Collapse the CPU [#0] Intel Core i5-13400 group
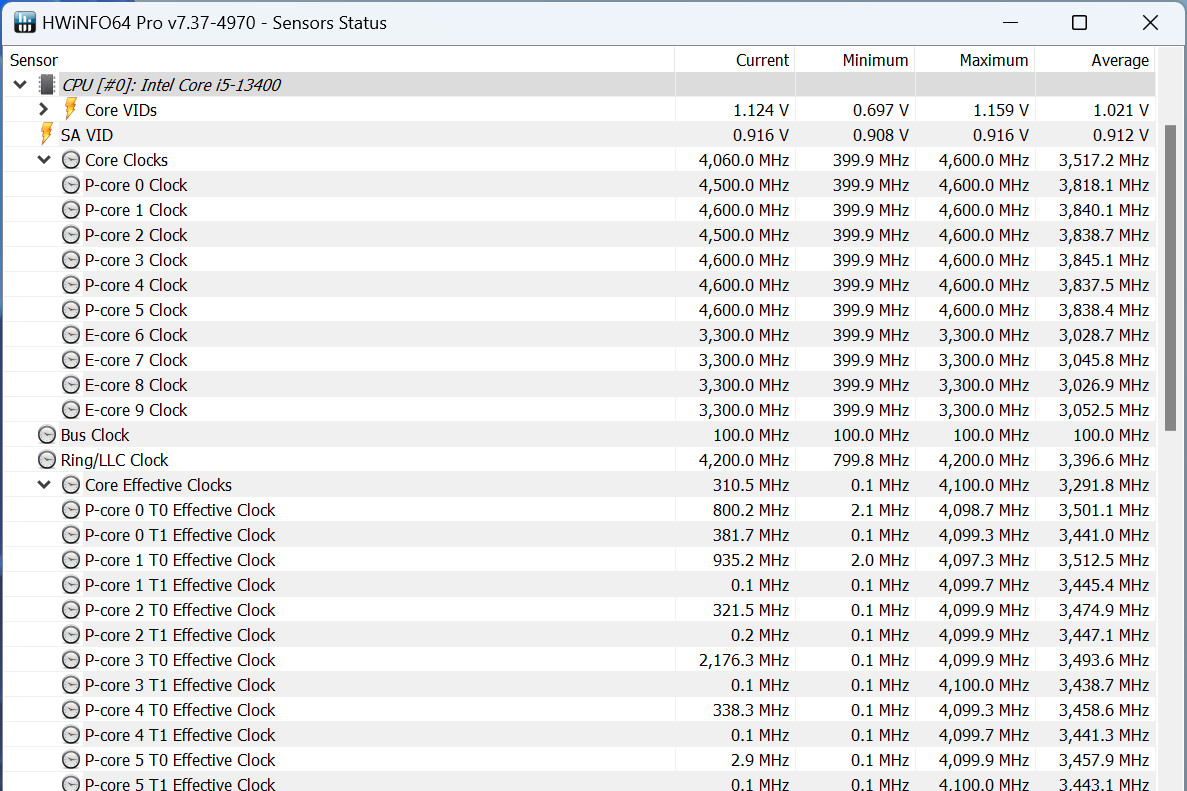Screen dimensions: 1187x791 coord(20,85)
